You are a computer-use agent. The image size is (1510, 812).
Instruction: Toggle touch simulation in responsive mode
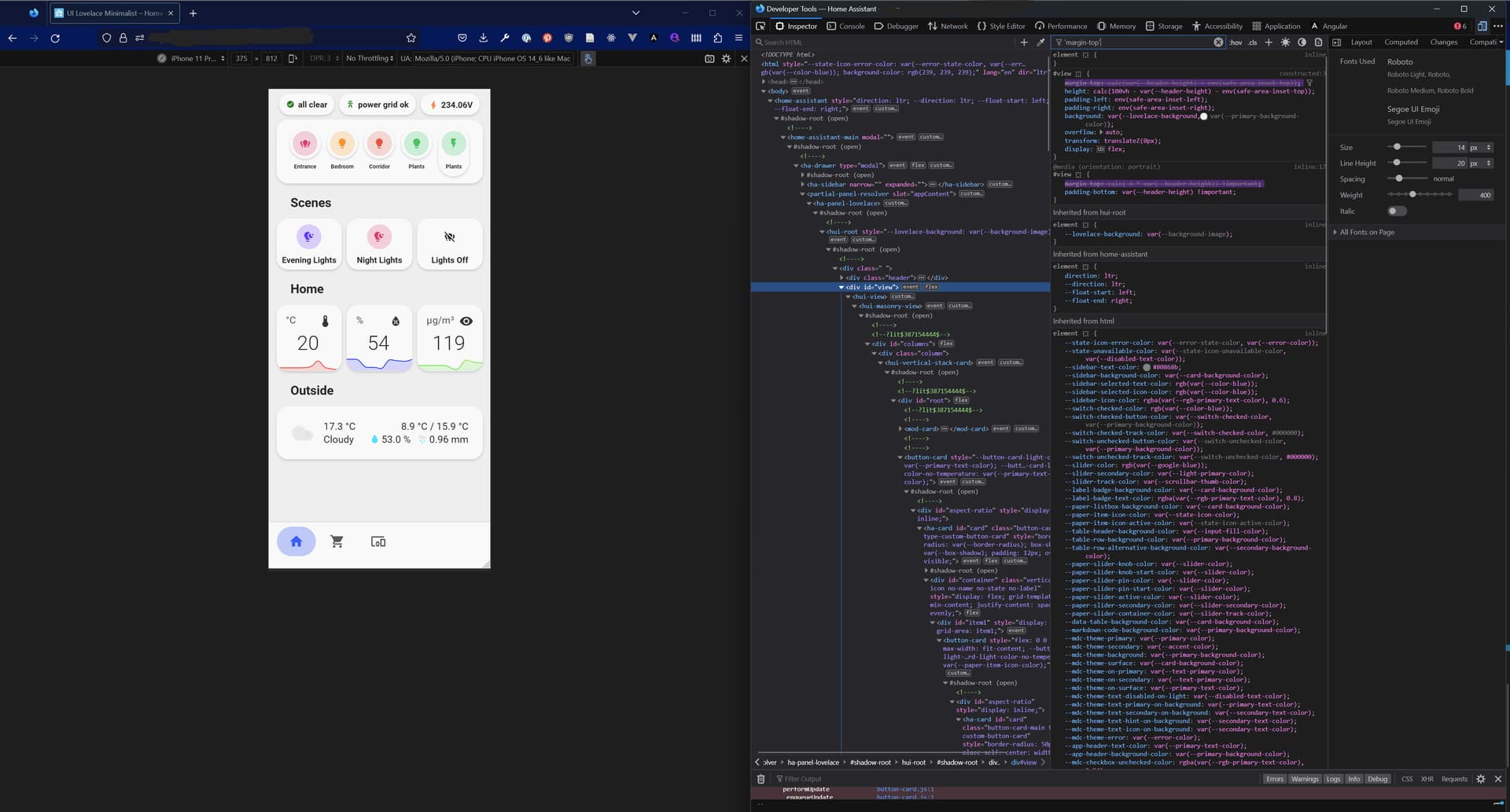(587, 58)
